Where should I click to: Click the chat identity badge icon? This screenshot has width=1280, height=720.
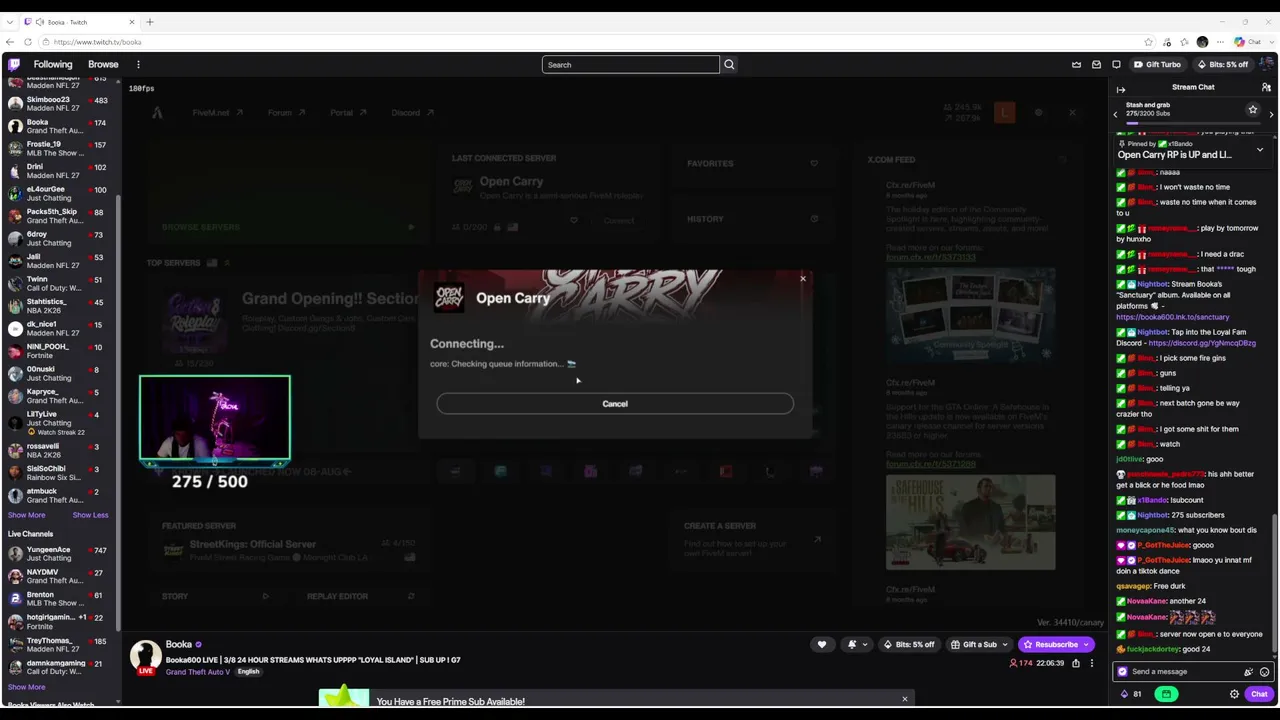click(x=1122, y=672)
